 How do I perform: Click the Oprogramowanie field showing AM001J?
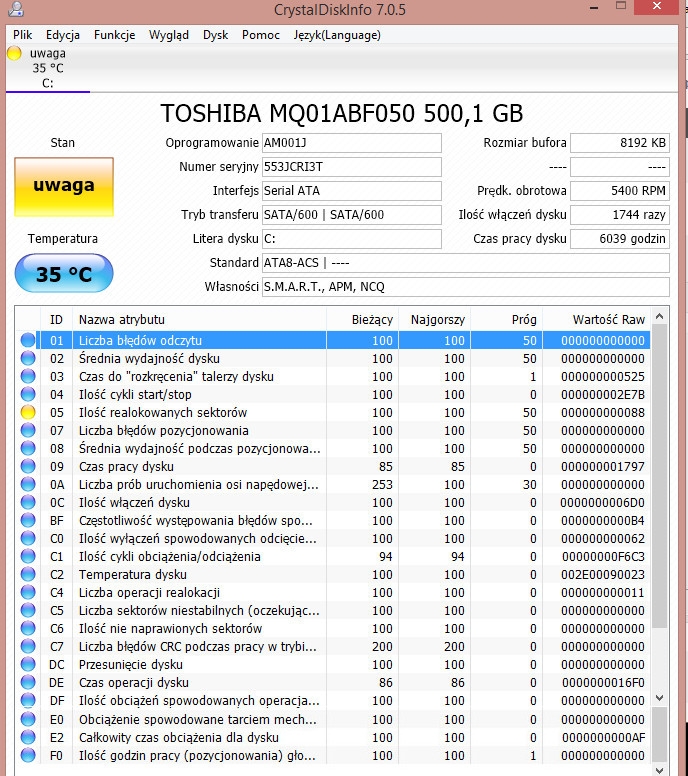click(x=351, y=143)
